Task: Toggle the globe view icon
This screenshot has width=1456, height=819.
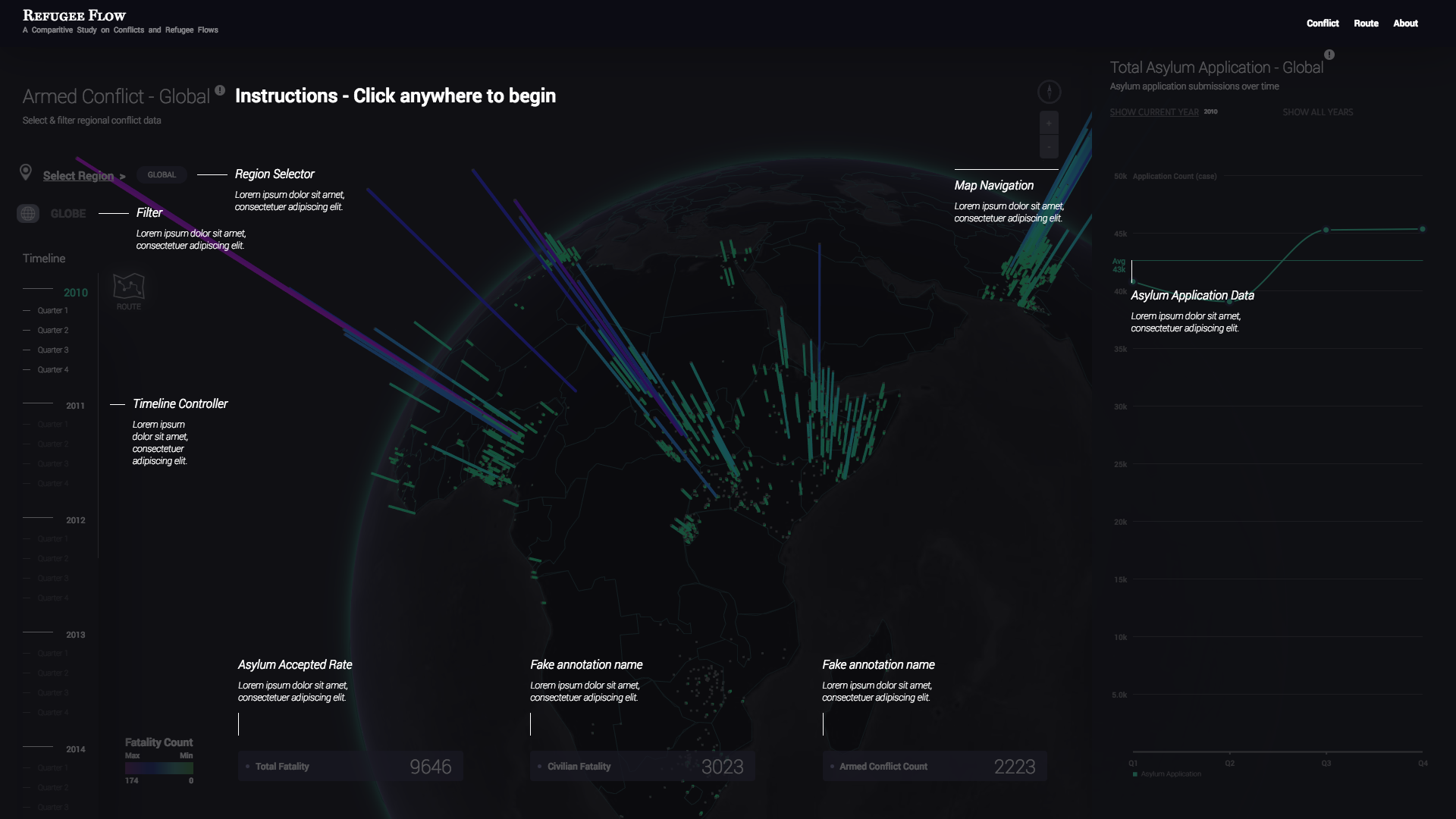Action: click(x=28, y=214)
